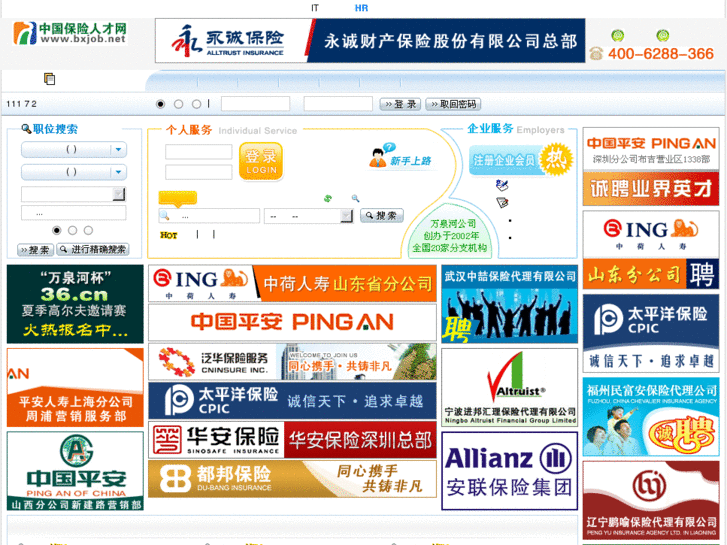The width and height of the screenshot is (727, 545).
Task: Click the 搜索 button in the job search panel
Action: 35,250
